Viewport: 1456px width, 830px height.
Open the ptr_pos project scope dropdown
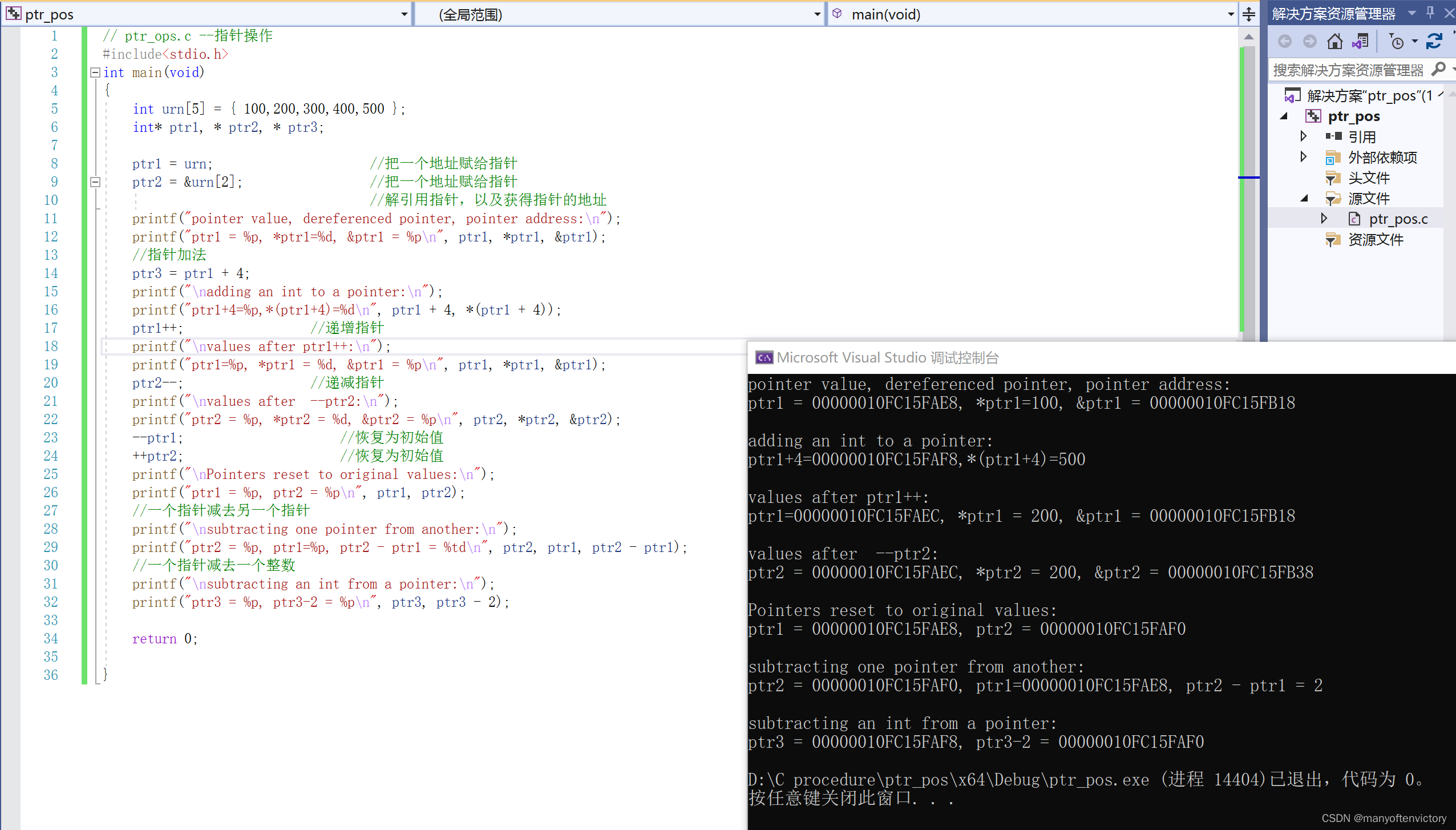coord(404,14)
